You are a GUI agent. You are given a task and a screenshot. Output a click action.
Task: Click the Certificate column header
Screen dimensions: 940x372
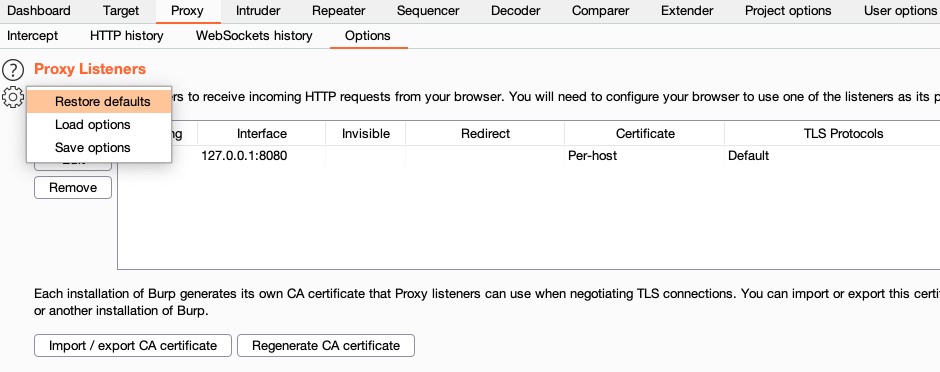(644, 134)
